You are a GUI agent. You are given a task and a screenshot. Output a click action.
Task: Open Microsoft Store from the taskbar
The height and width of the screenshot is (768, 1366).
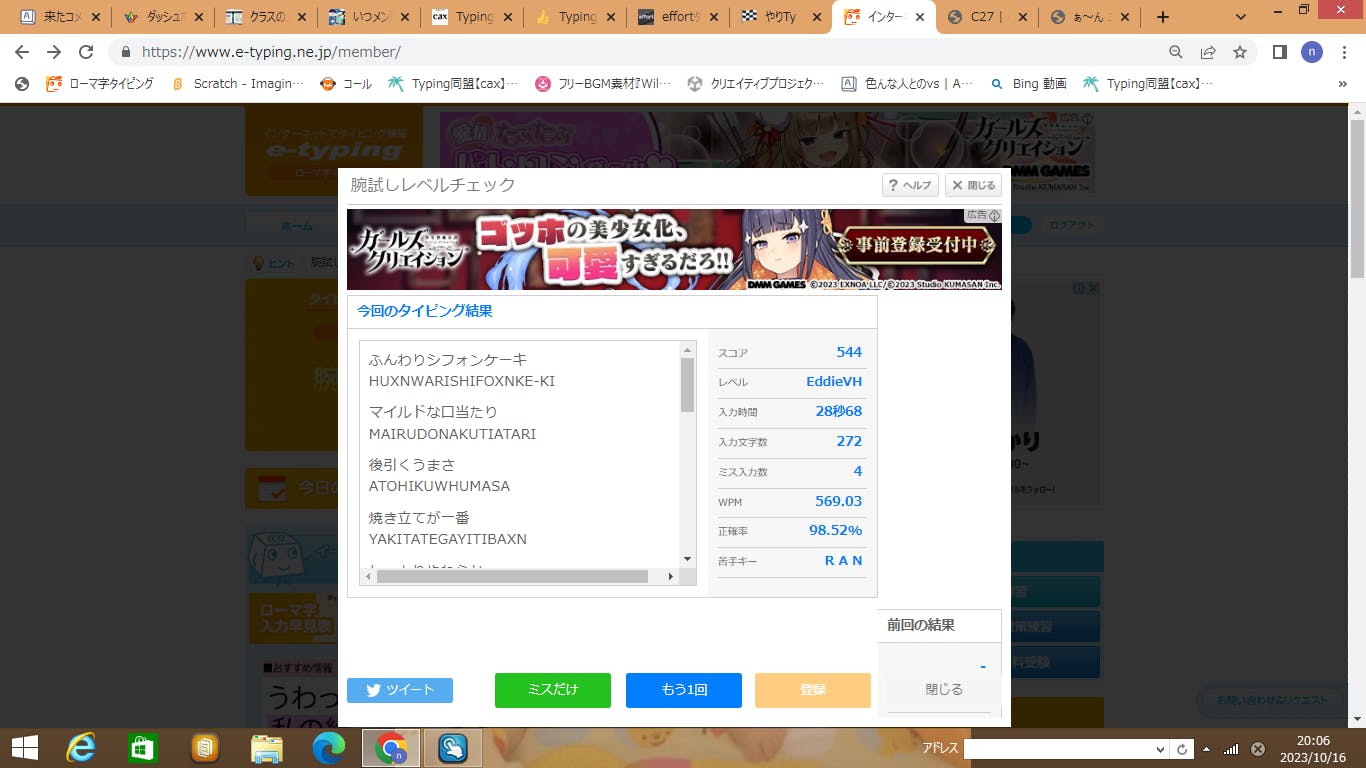coord(143,748)
